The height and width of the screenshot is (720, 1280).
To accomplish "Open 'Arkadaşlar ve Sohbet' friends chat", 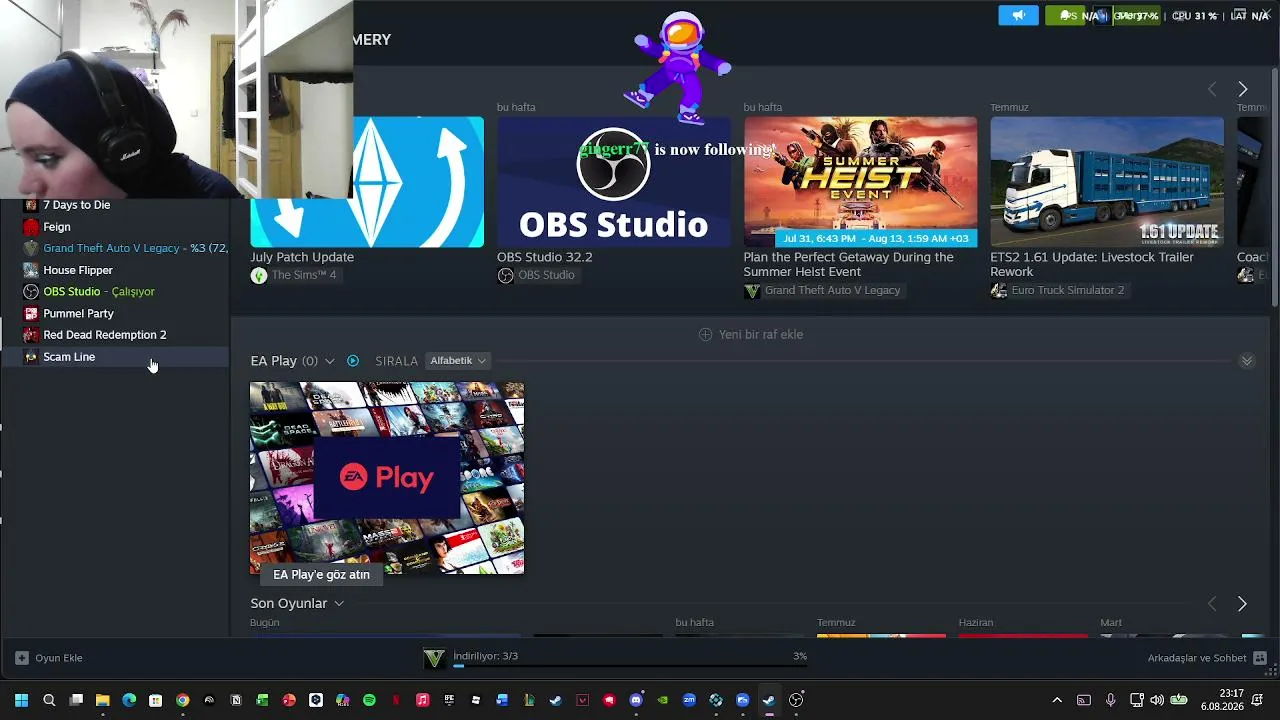I will pyautogui.click(x=1207, y=658).
